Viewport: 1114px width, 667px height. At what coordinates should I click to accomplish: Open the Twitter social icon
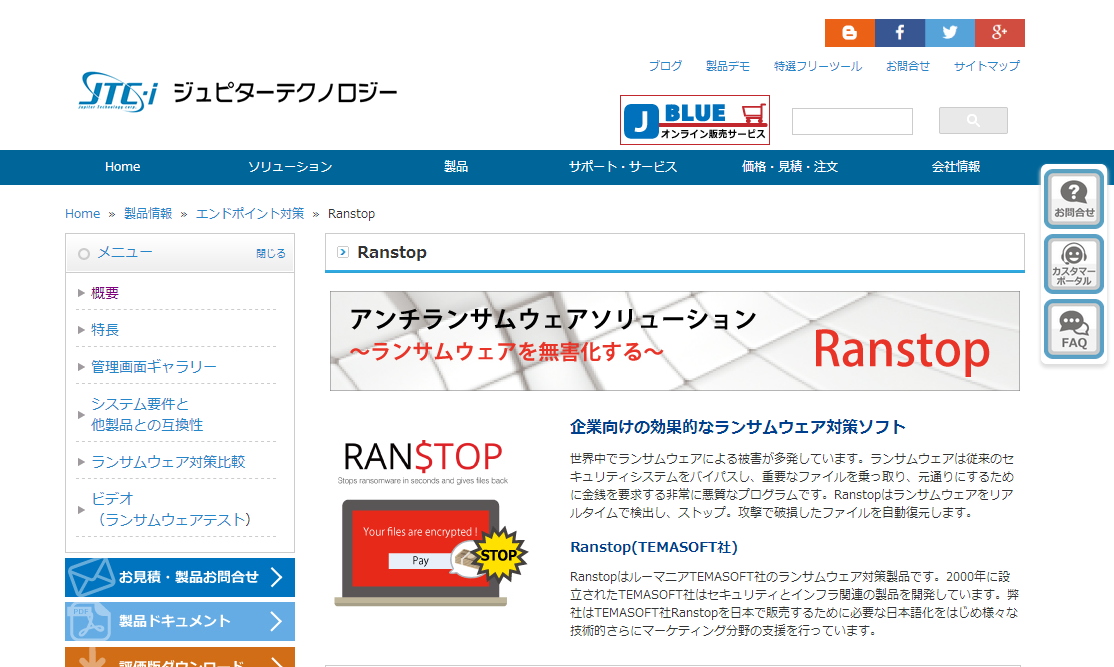pyautogui.click(x=950, y=33)
